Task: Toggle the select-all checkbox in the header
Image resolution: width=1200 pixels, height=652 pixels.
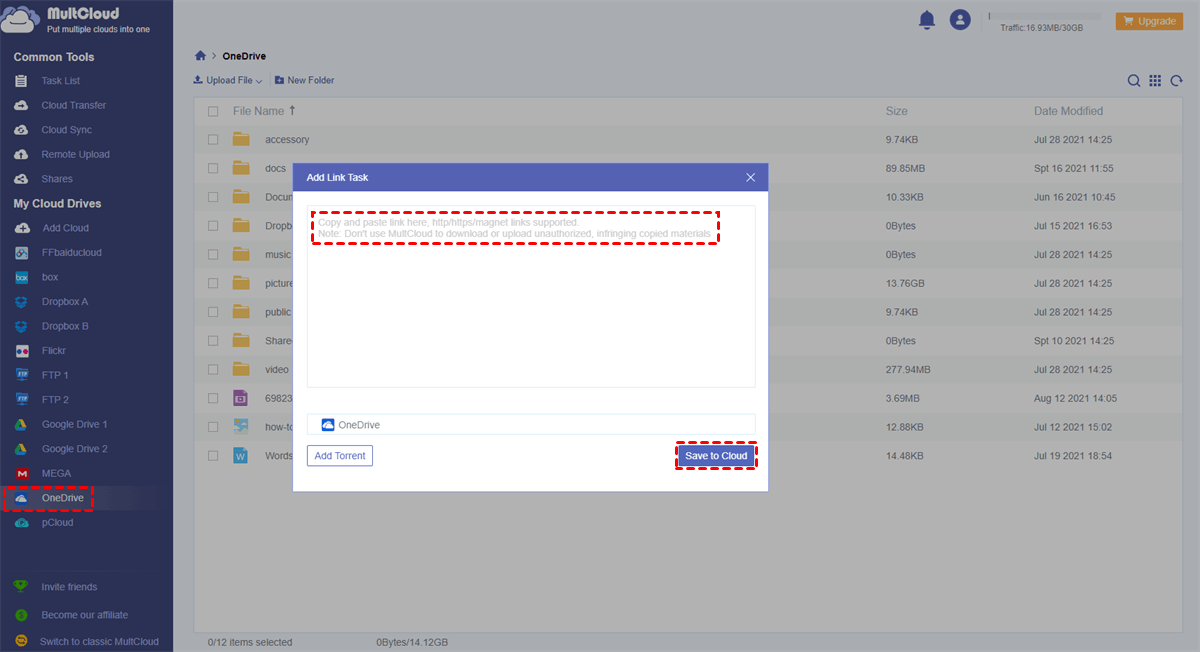Action: pyautogui.click(x=212, y=111)
